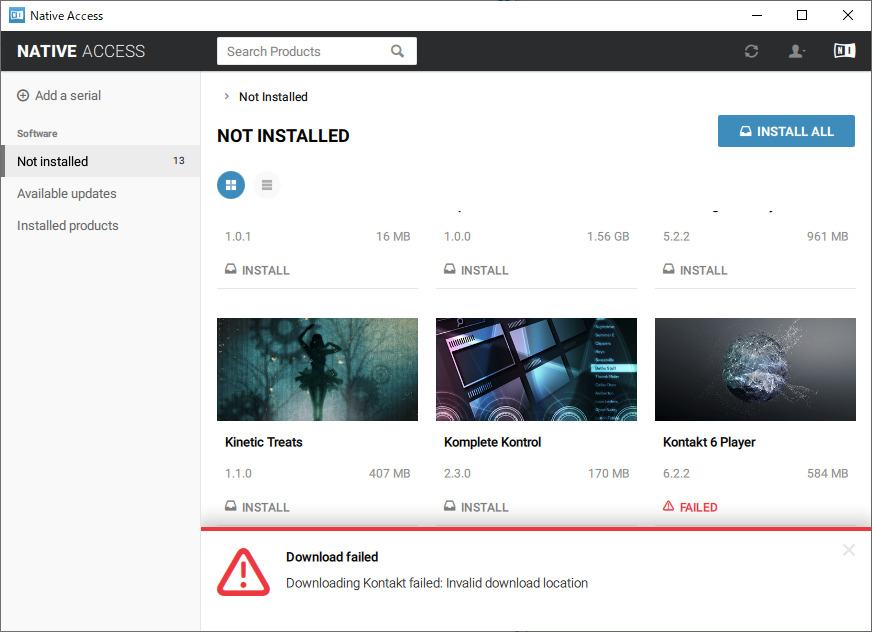872x632 pixels.
Task: Switch to list view
Action: [267, 185]
